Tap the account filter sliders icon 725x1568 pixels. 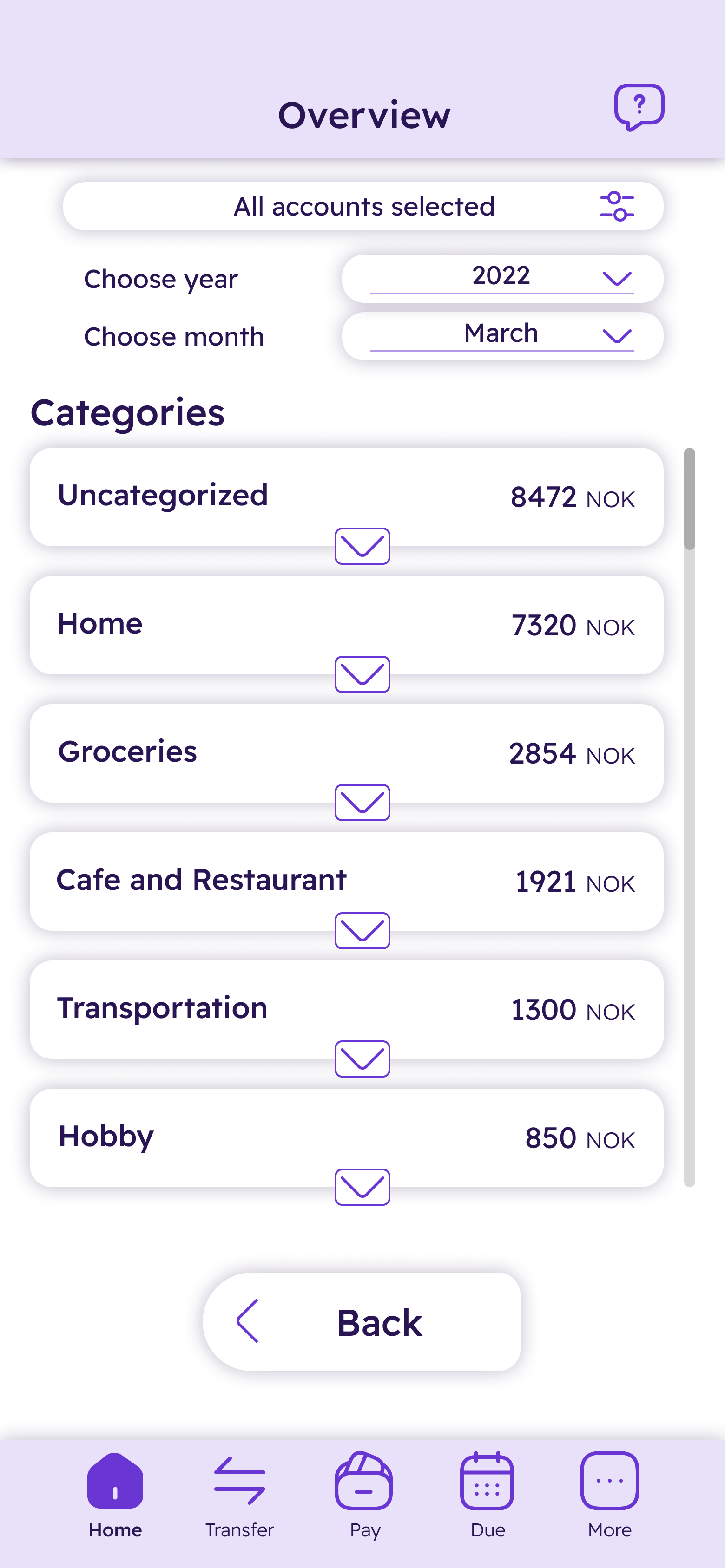click(x=617, y=206)
